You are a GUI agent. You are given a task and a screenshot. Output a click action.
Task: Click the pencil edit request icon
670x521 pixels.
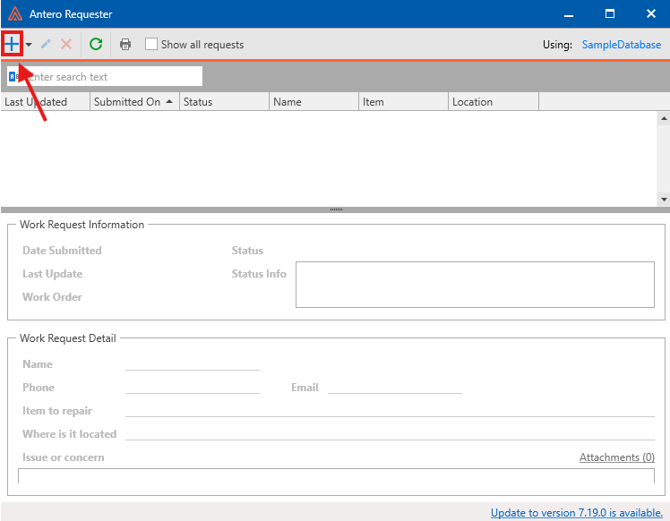pos(46,44)
